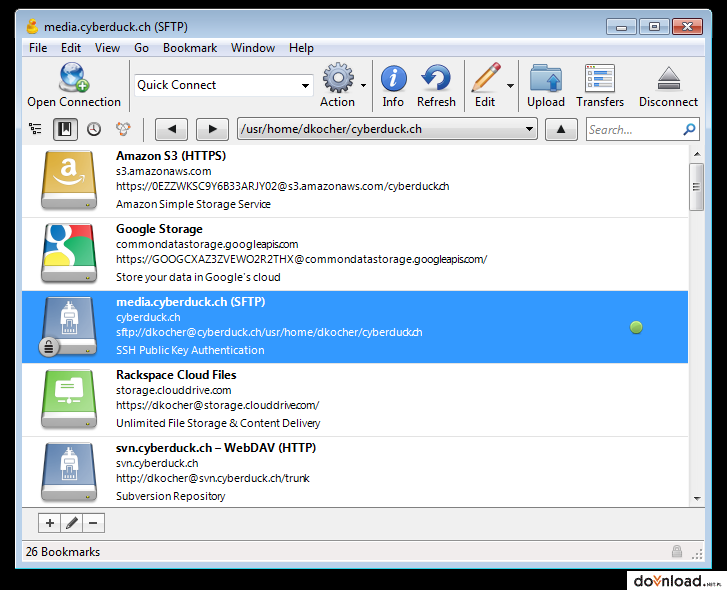The image size is (727, 590).
Task: Click SSH Public Key Authentication text
Action: pos(190,350)
